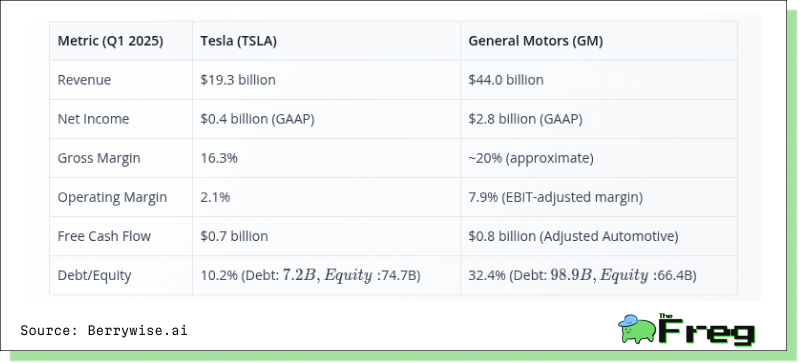This screenshot has height=363, width=799.
Task: Click the green frog mascot icon
Action: tap(637, 328)
